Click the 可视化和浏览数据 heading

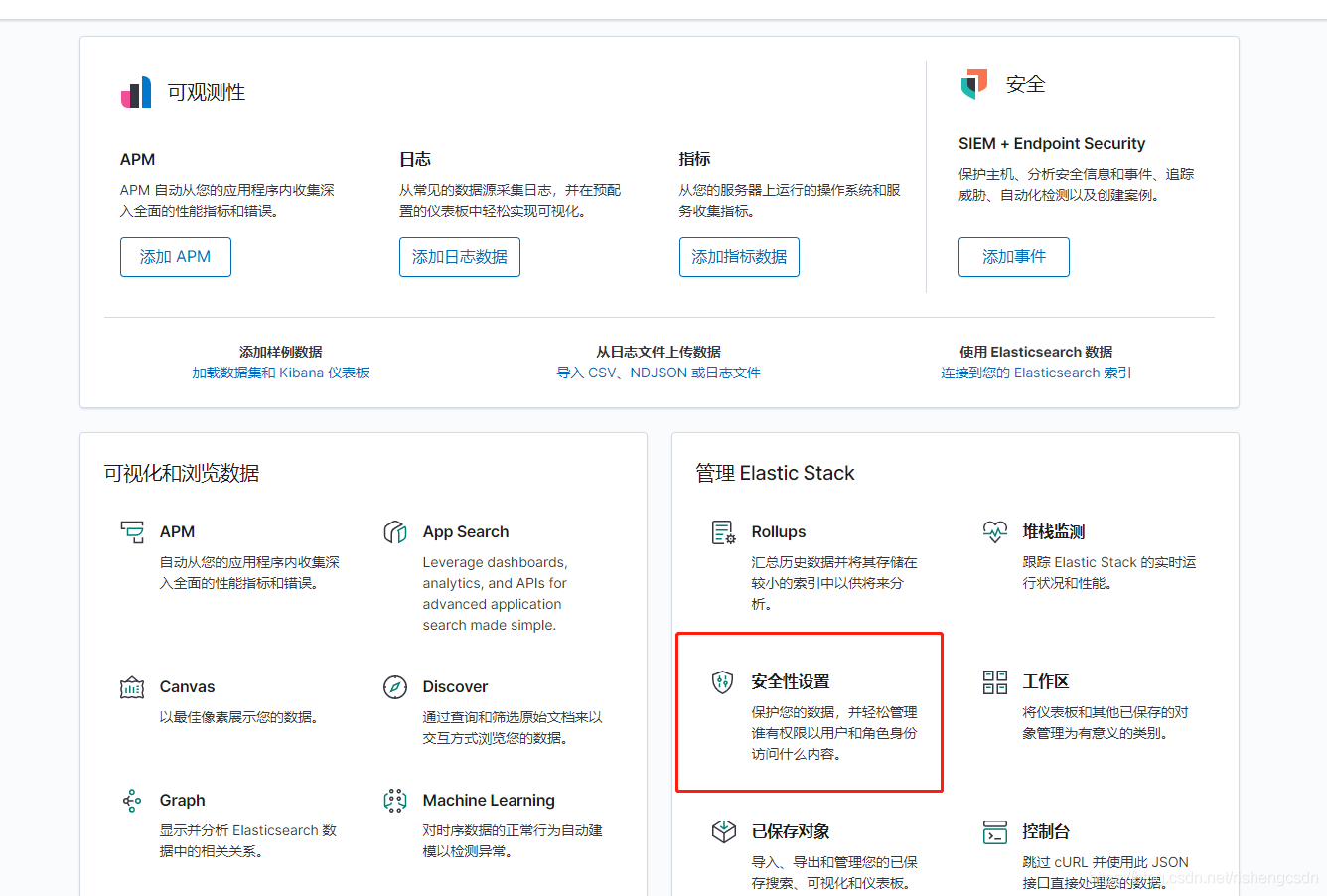click(x=182, y=473)
